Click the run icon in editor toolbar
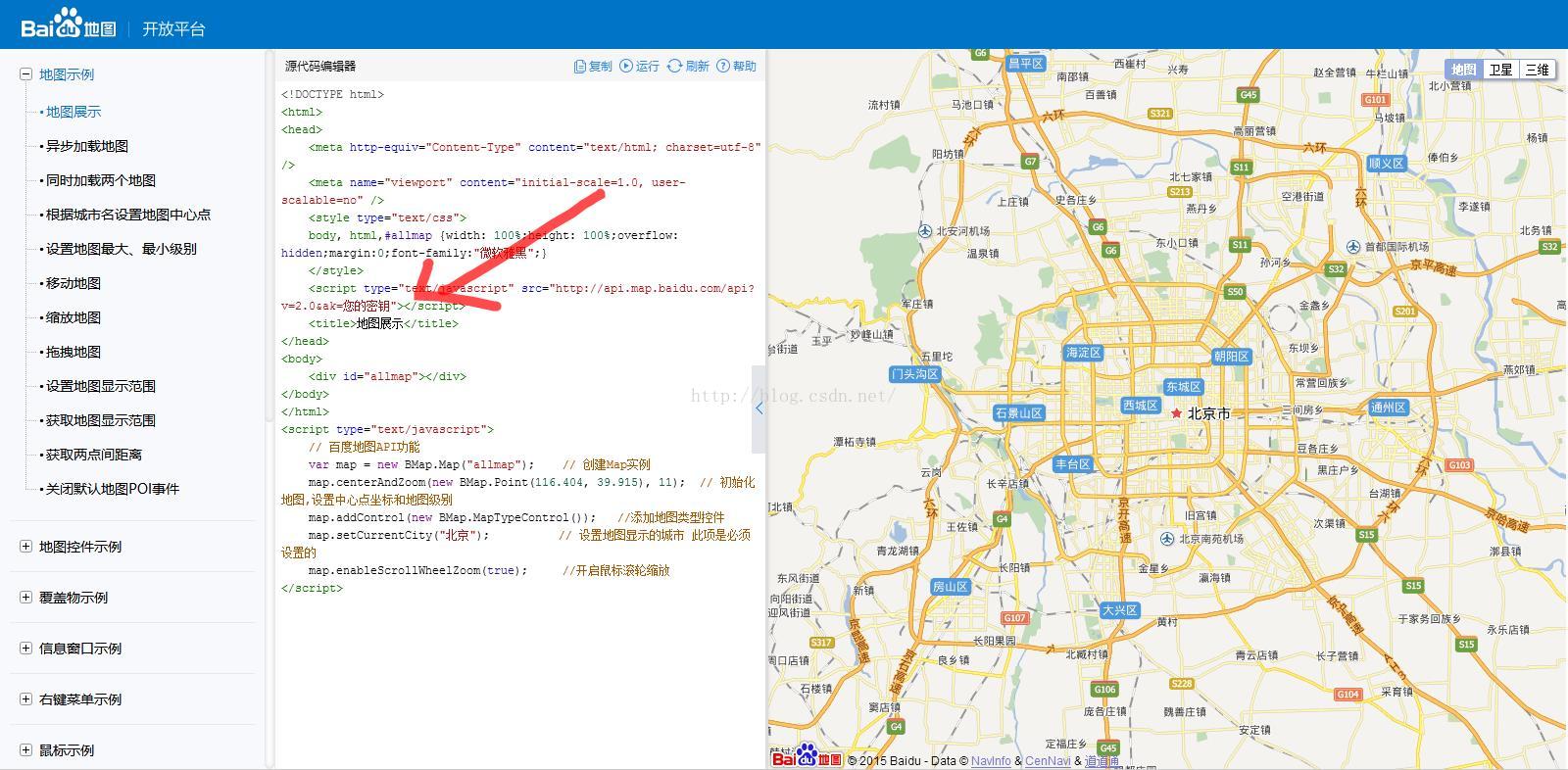This screenshot has height=770, width=1568. click(626, 66)
